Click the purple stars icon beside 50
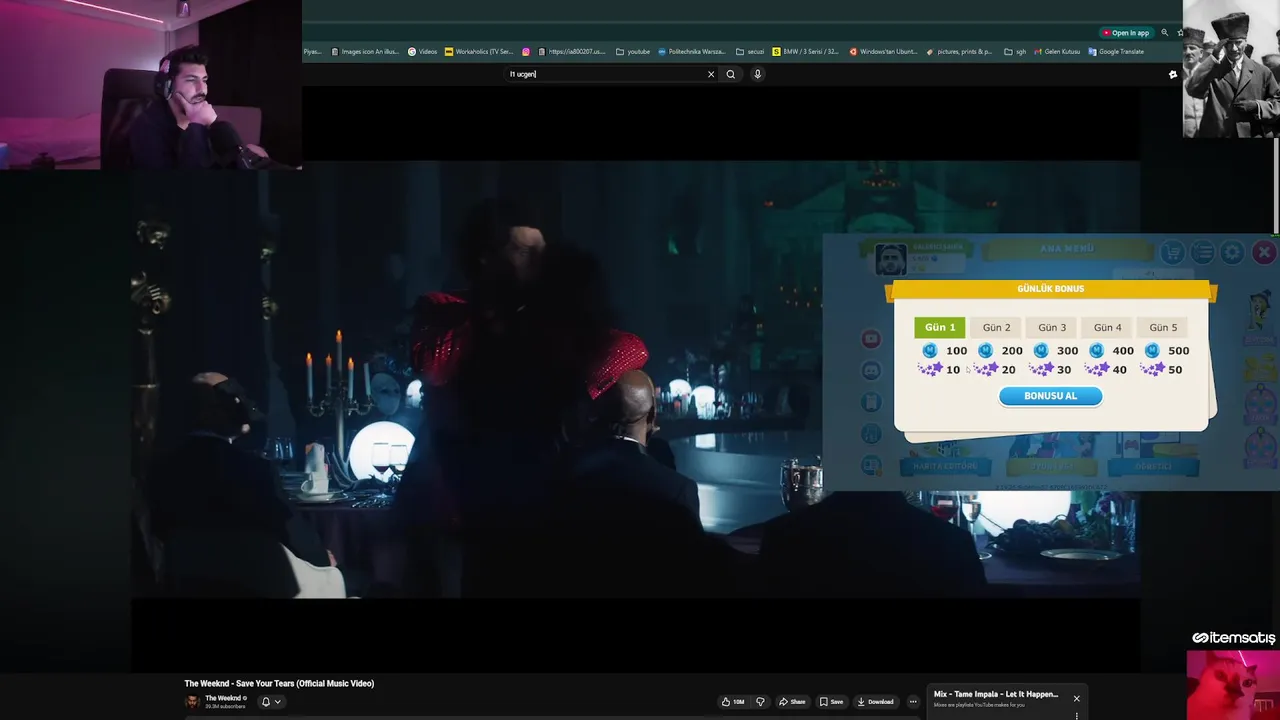Image resolution: width=1280 pixels, height=720 pixels. click(x=1152, y=370)
